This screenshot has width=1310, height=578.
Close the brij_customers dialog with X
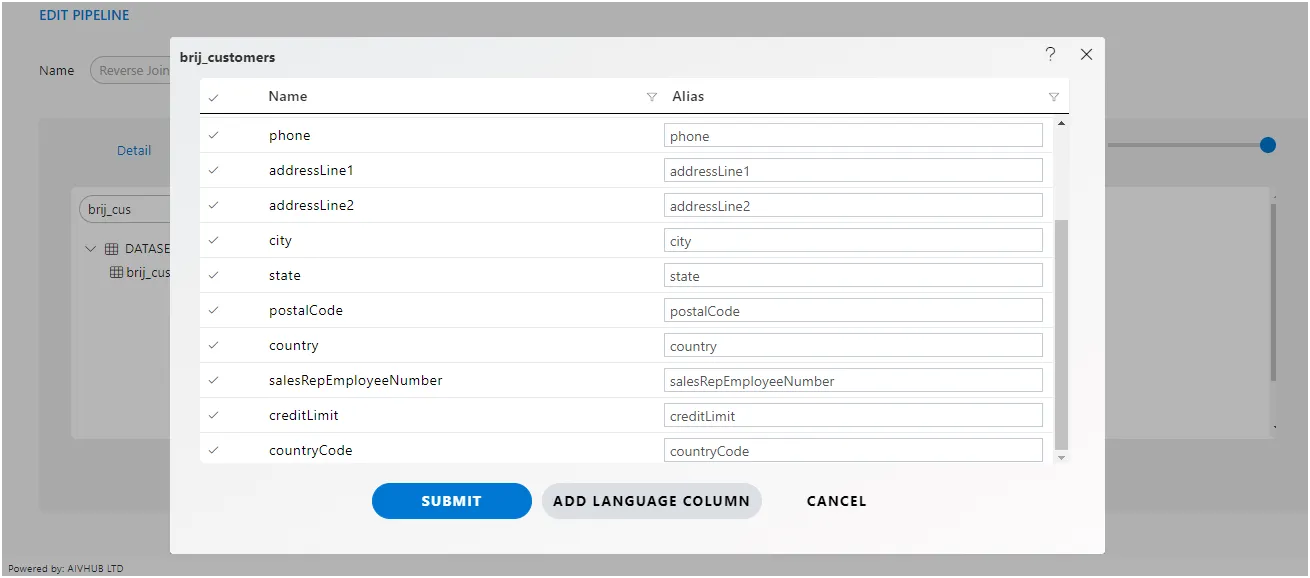1086,55
